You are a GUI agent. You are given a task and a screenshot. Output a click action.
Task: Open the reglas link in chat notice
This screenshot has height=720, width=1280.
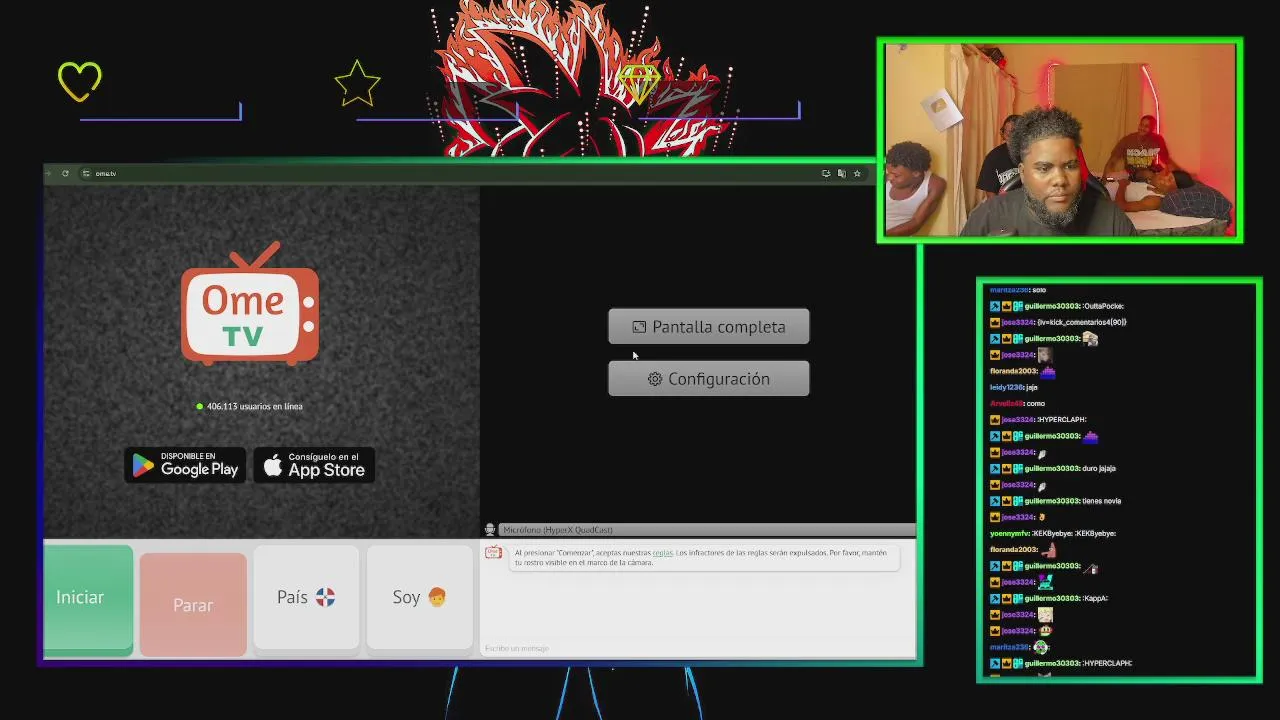click(x=662, y=553)
